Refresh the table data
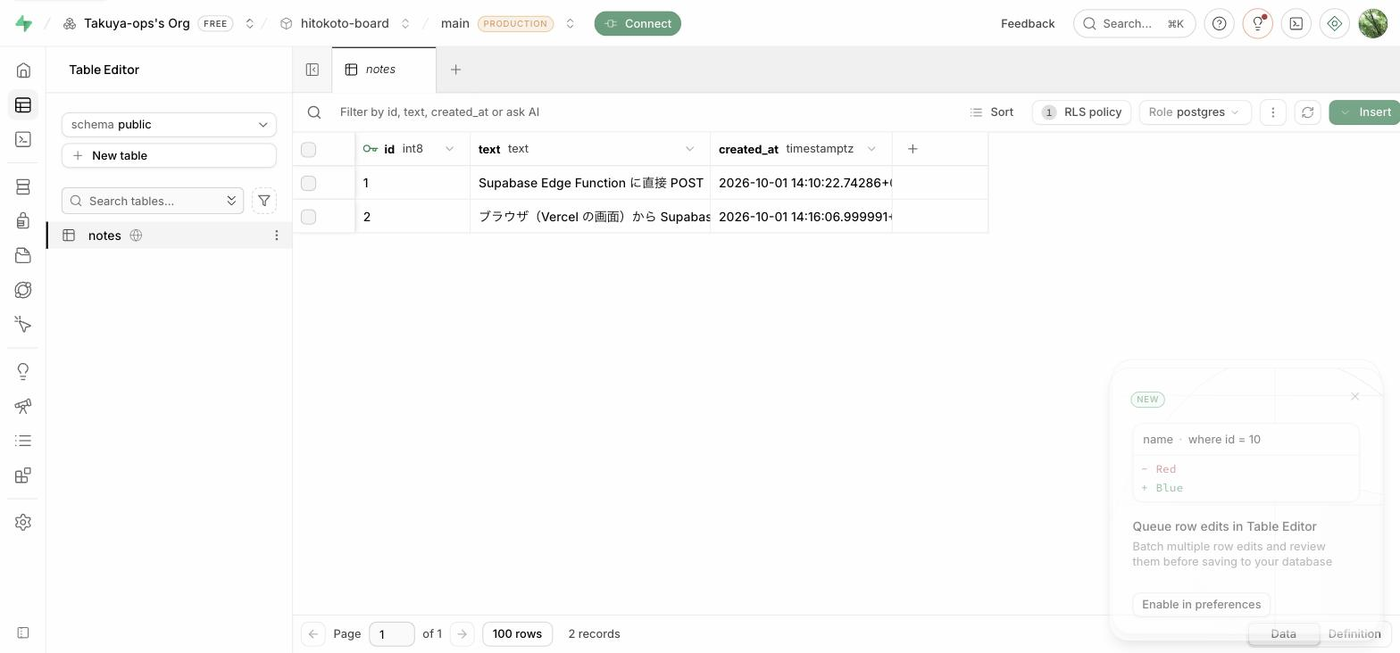Viewport: 1400px width, 653px height. click(1307, 112)
